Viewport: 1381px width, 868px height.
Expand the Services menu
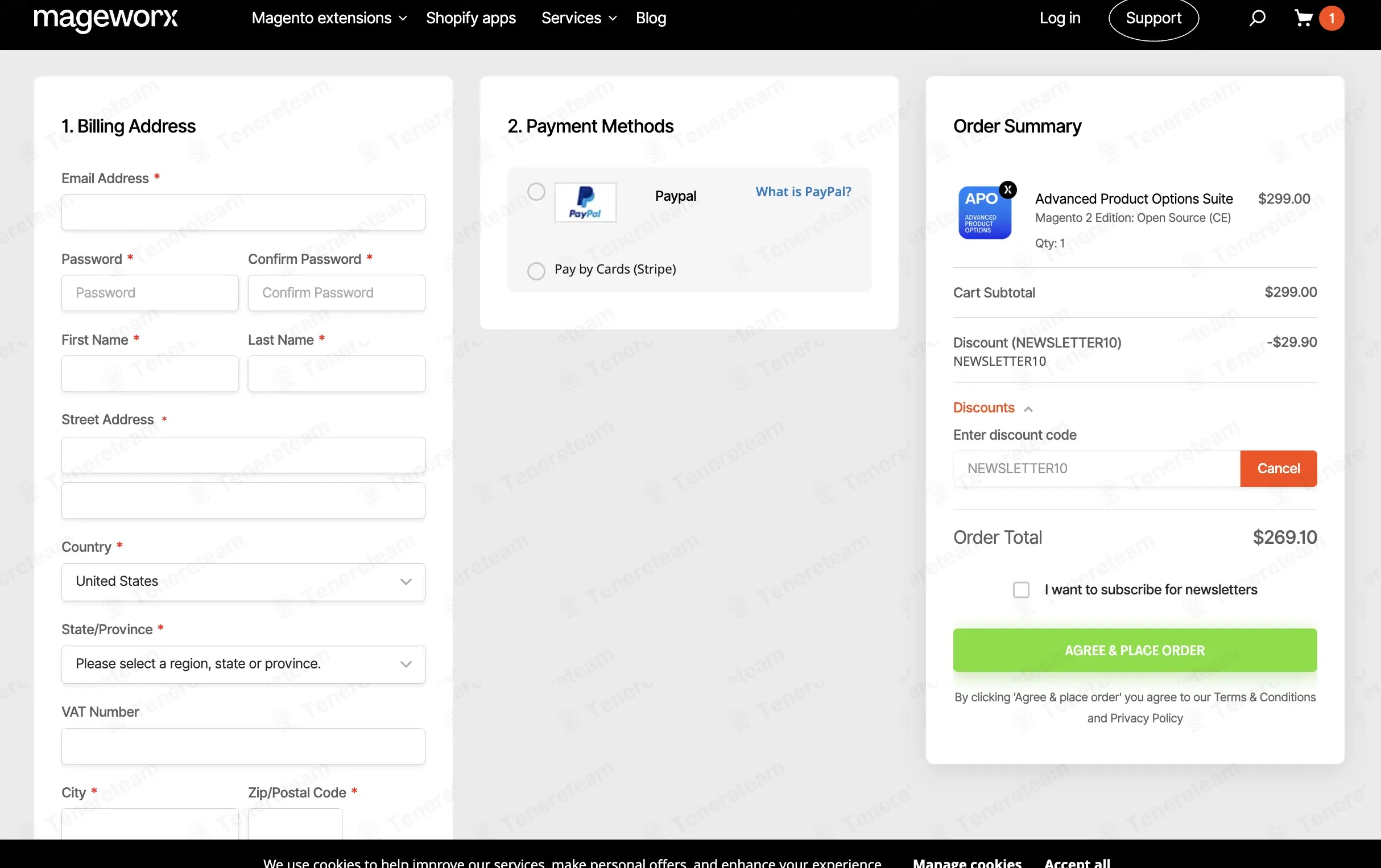click(579, 18)
